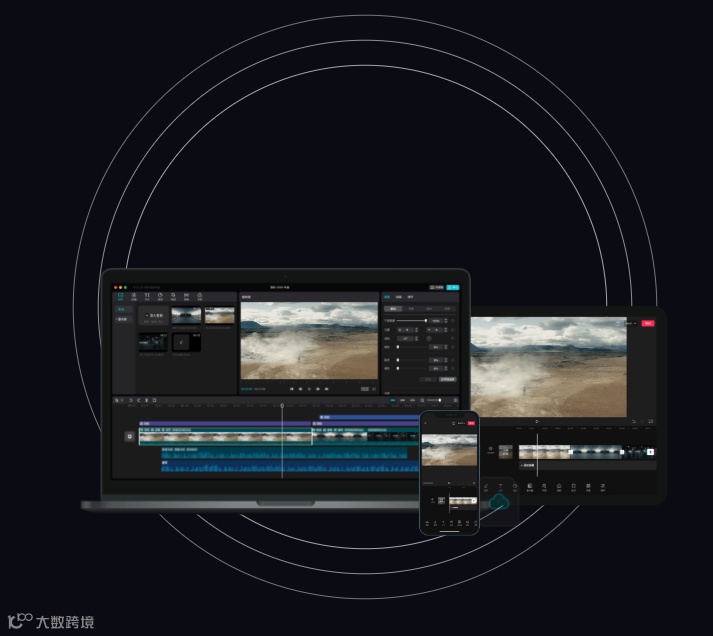Select the music note audio thumbnail in media bin
This screenshot has height=636, width=713.
point(186,342)
